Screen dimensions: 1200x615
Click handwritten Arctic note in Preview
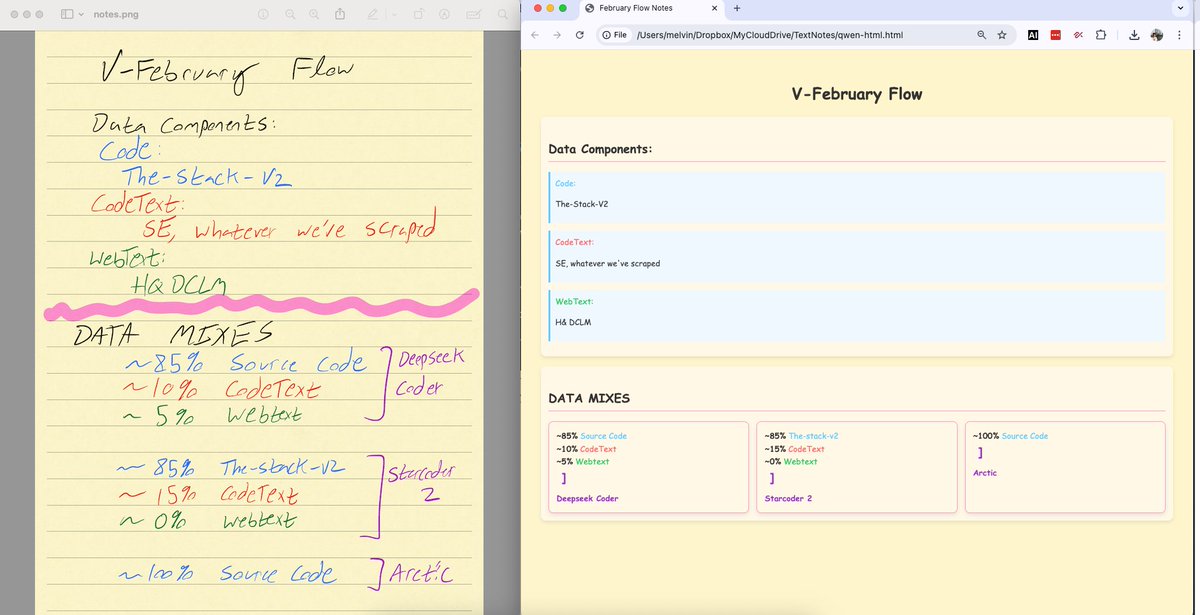(420, 573)
